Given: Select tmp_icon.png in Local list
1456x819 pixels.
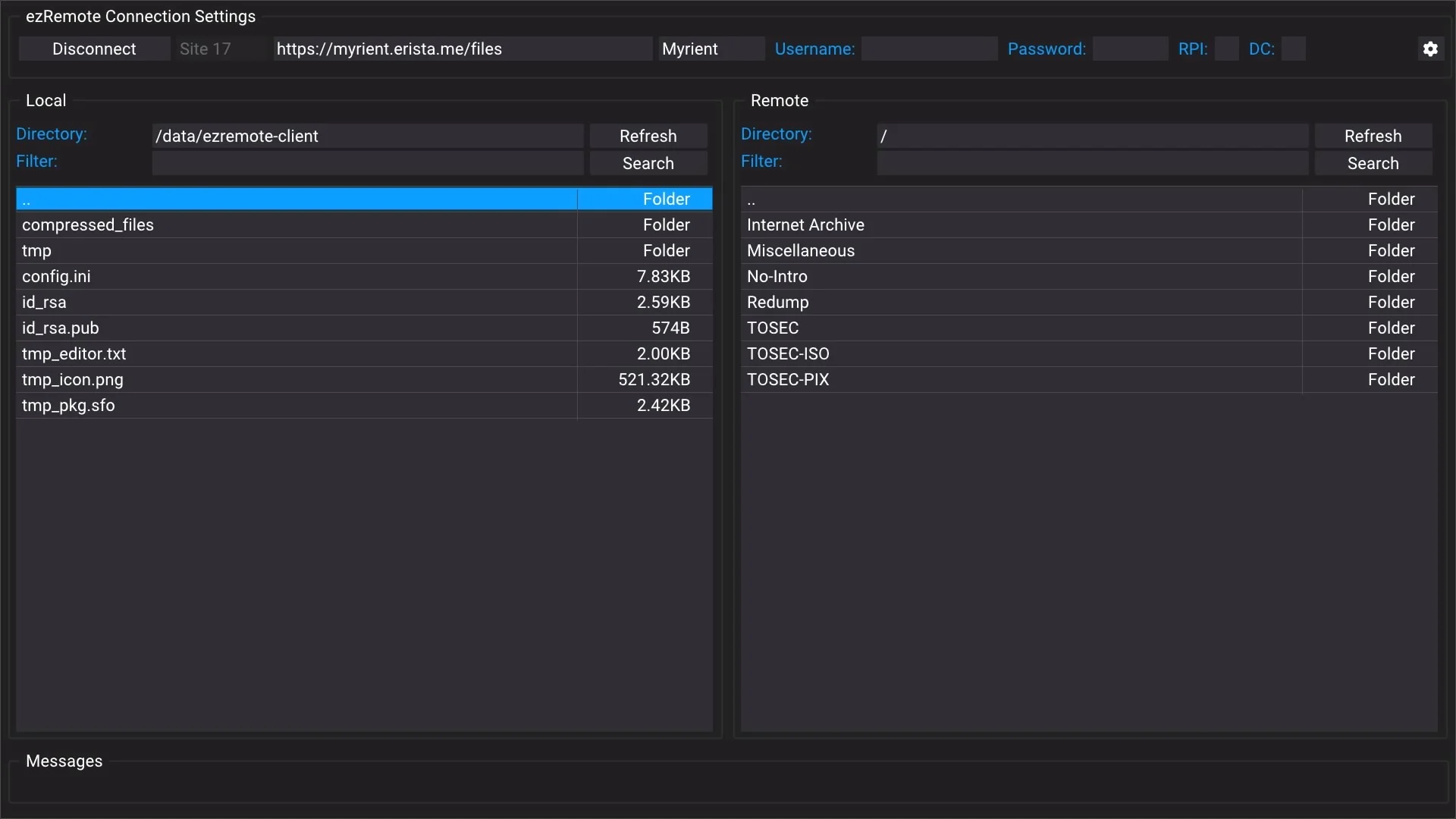Looking at the screenshot, I should (73, 380).
